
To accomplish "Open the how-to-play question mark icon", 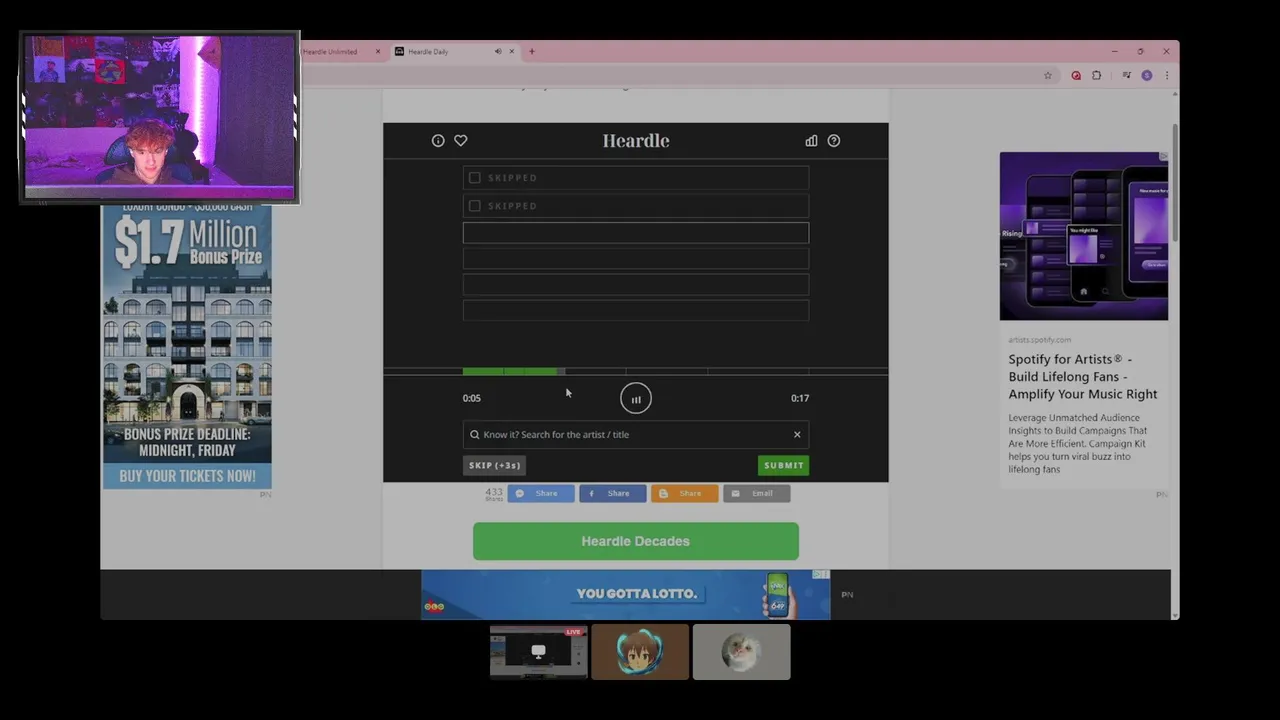I will pyautogui.click(x=834, y=141).
